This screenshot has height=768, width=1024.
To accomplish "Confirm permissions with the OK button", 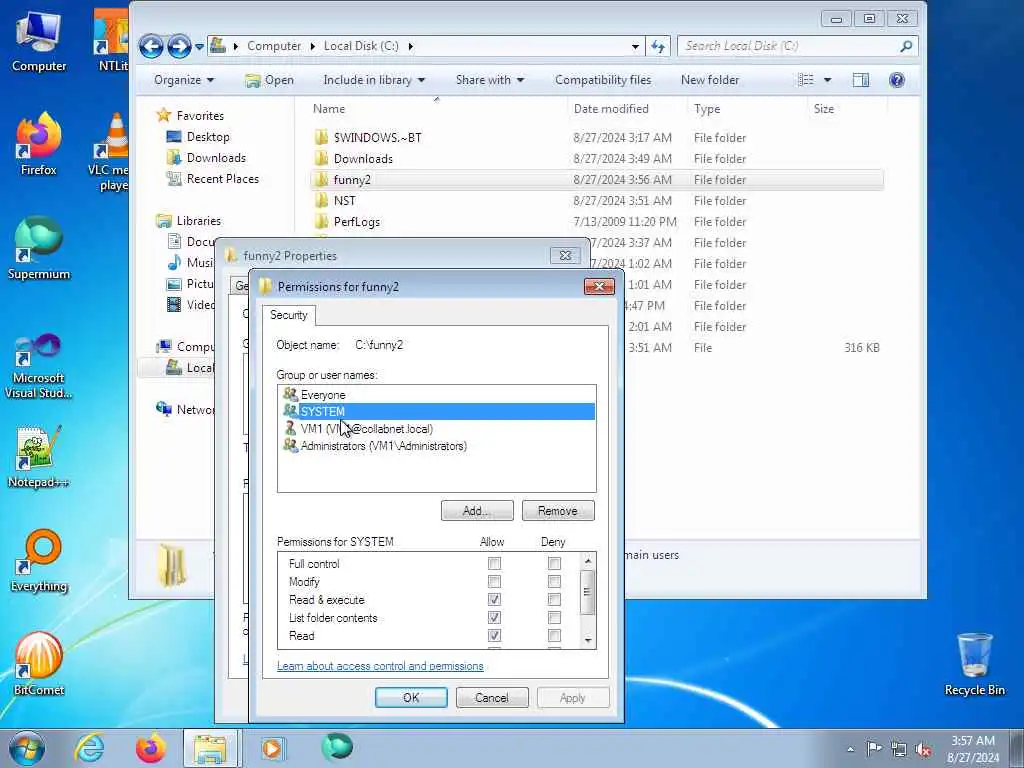I will (x=411, y=697).
